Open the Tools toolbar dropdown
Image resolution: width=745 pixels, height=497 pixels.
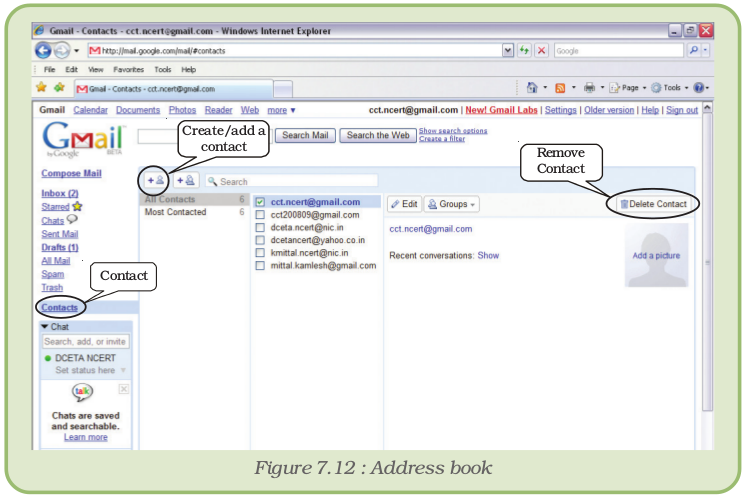(x=669, y=88)
